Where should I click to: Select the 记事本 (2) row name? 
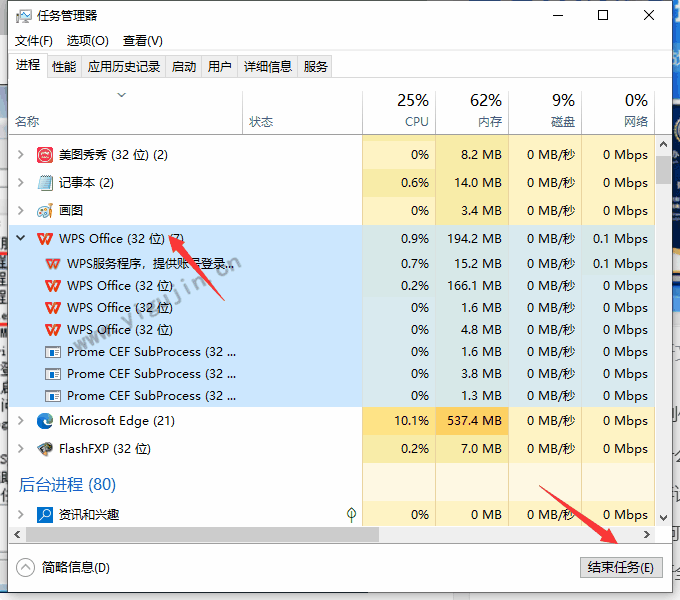pos(86,183)
